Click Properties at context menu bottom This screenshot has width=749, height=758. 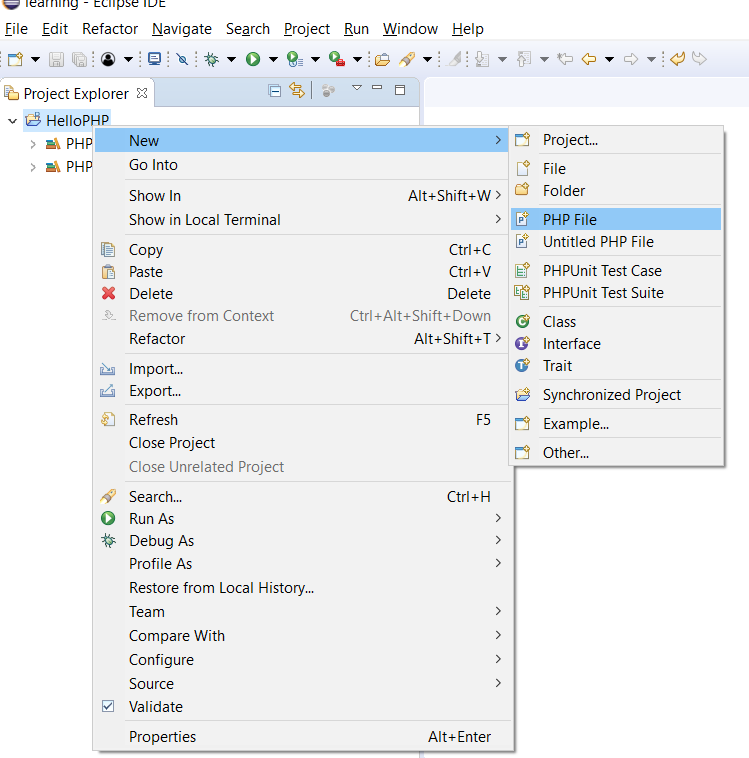(x=301, y=737)
